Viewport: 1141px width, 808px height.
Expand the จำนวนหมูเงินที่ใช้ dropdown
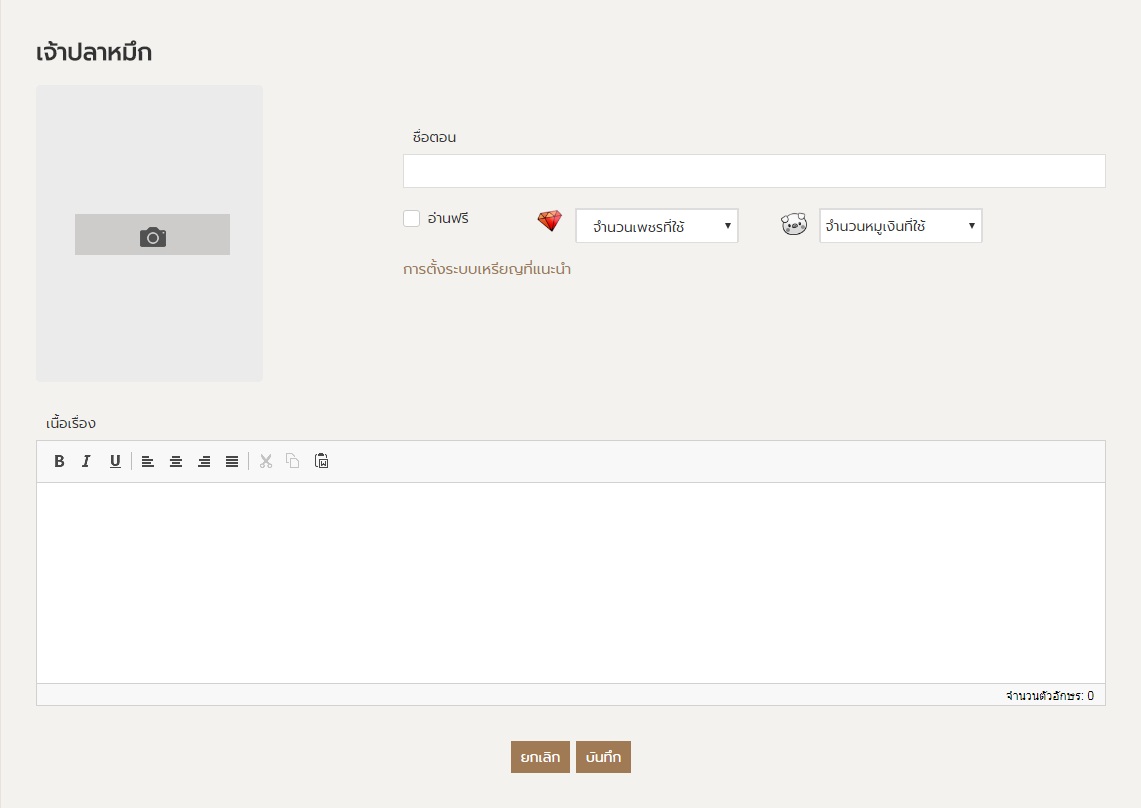pyautogui.click(x=900, y=226)
